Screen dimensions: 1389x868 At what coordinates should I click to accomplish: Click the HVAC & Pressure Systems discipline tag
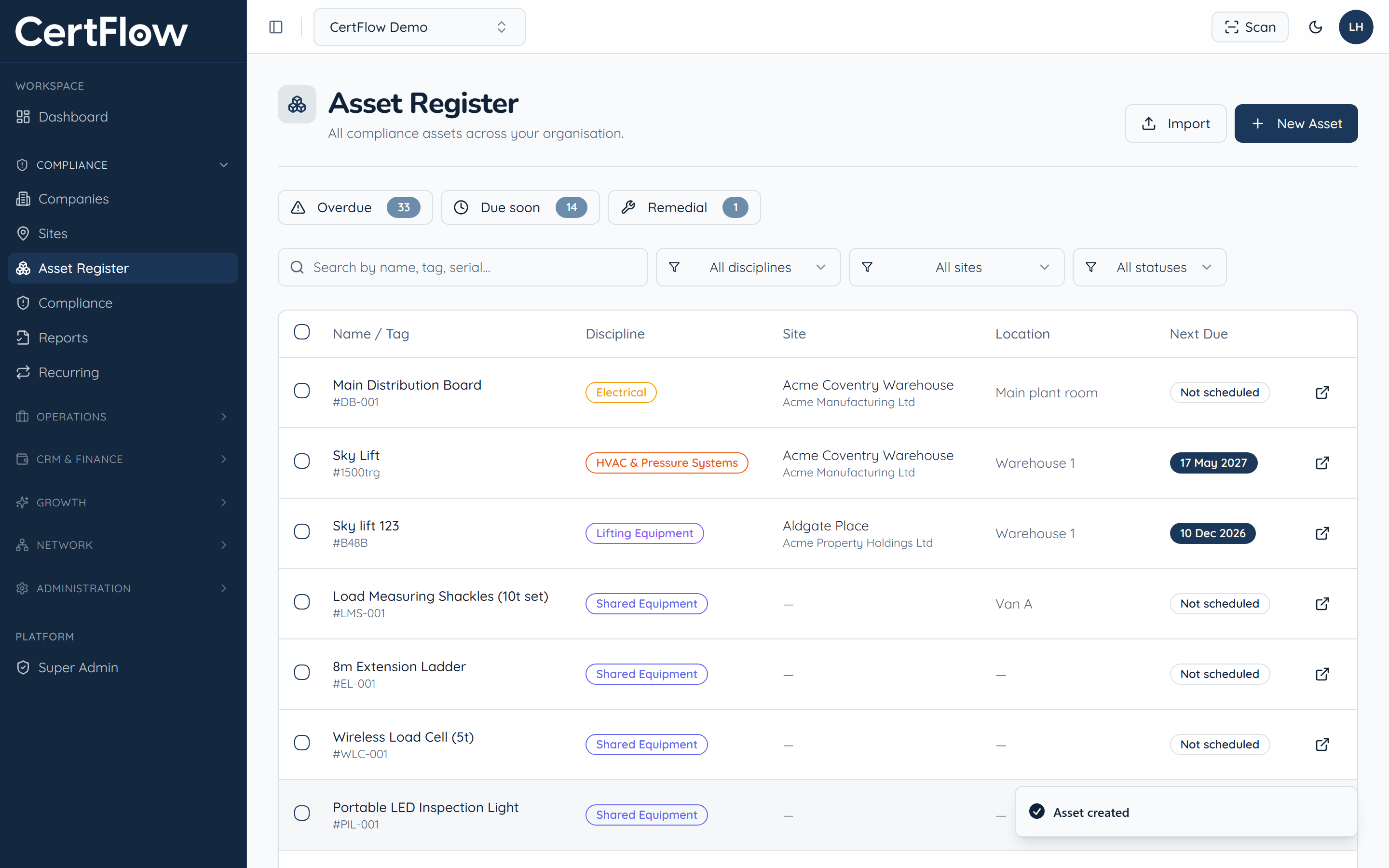(667, 463)
